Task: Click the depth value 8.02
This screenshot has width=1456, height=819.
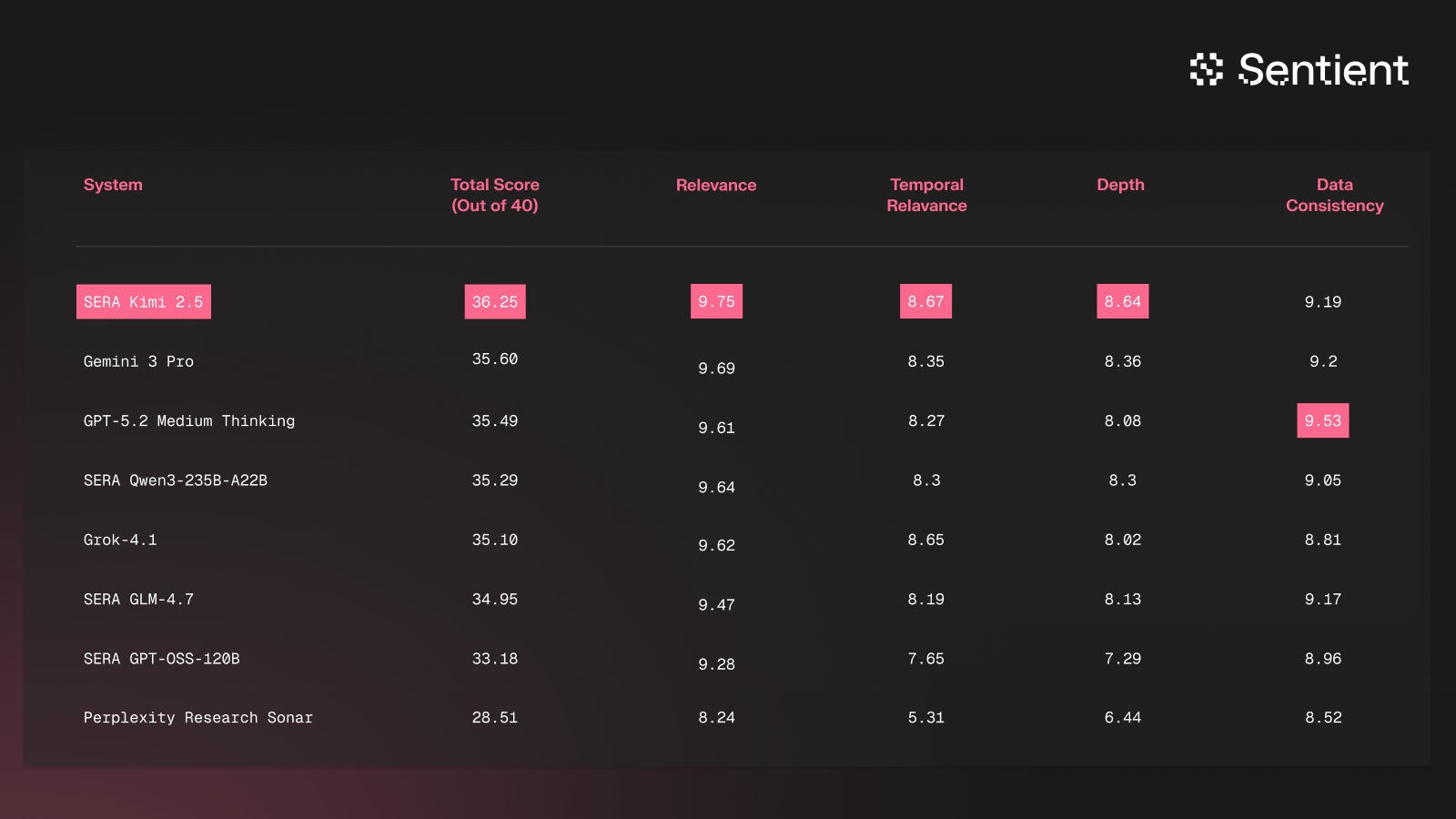Action: pos(1122,540)
